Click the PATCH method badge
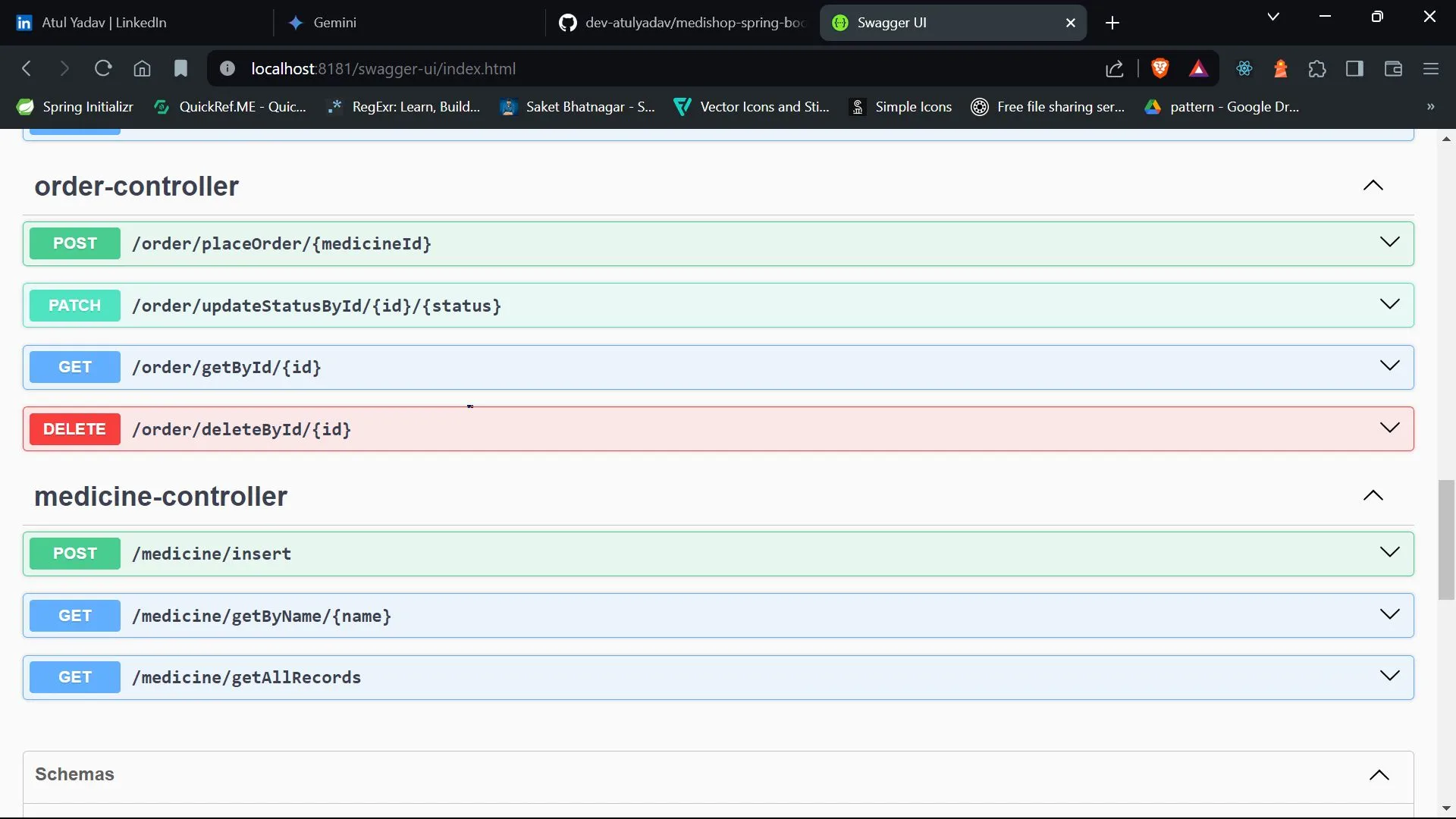The width and height of the screenshot is (1456, 819). coord(75,306)
